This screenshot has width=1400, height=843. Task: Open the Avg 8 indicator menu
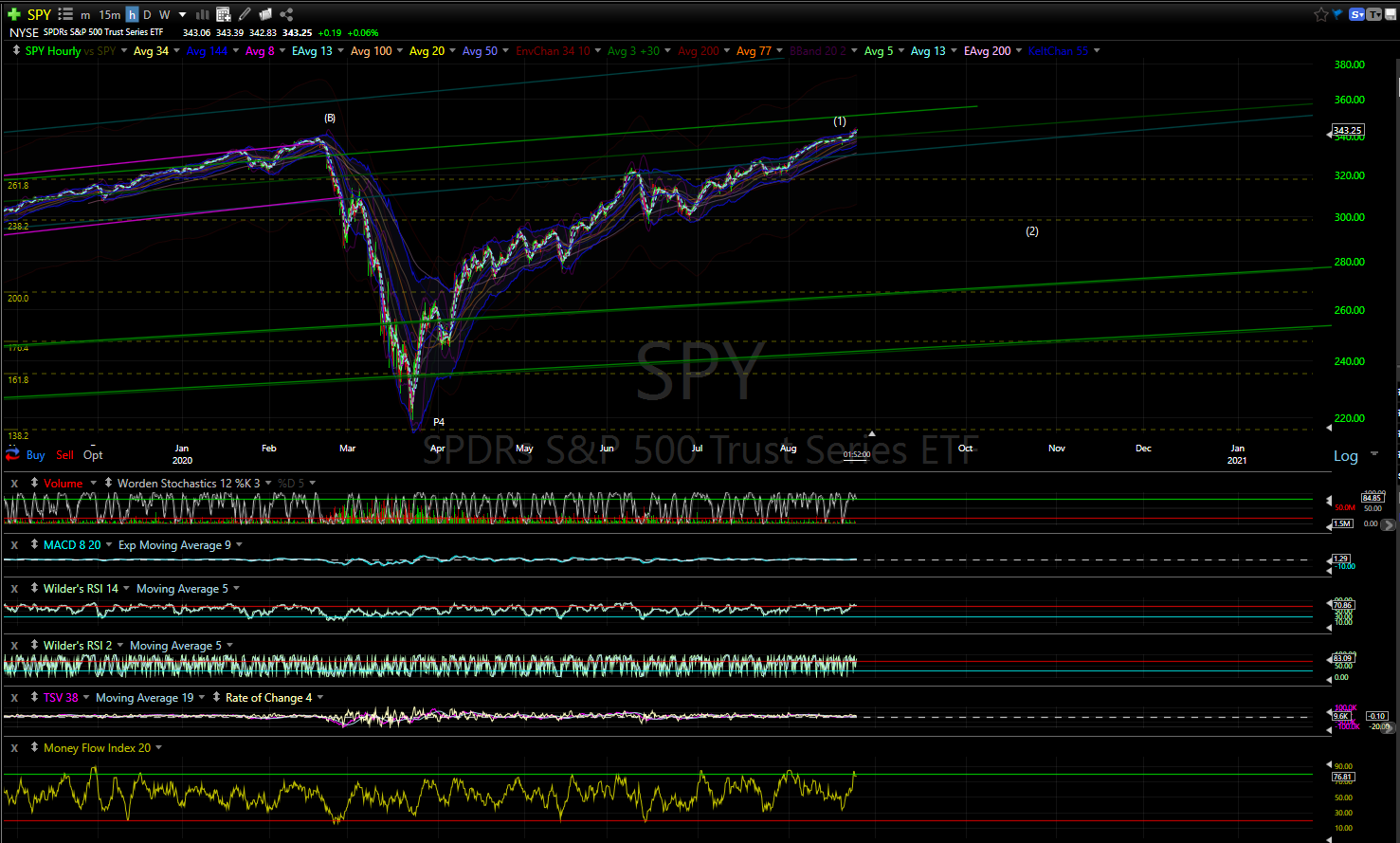[x=260, y=51]
